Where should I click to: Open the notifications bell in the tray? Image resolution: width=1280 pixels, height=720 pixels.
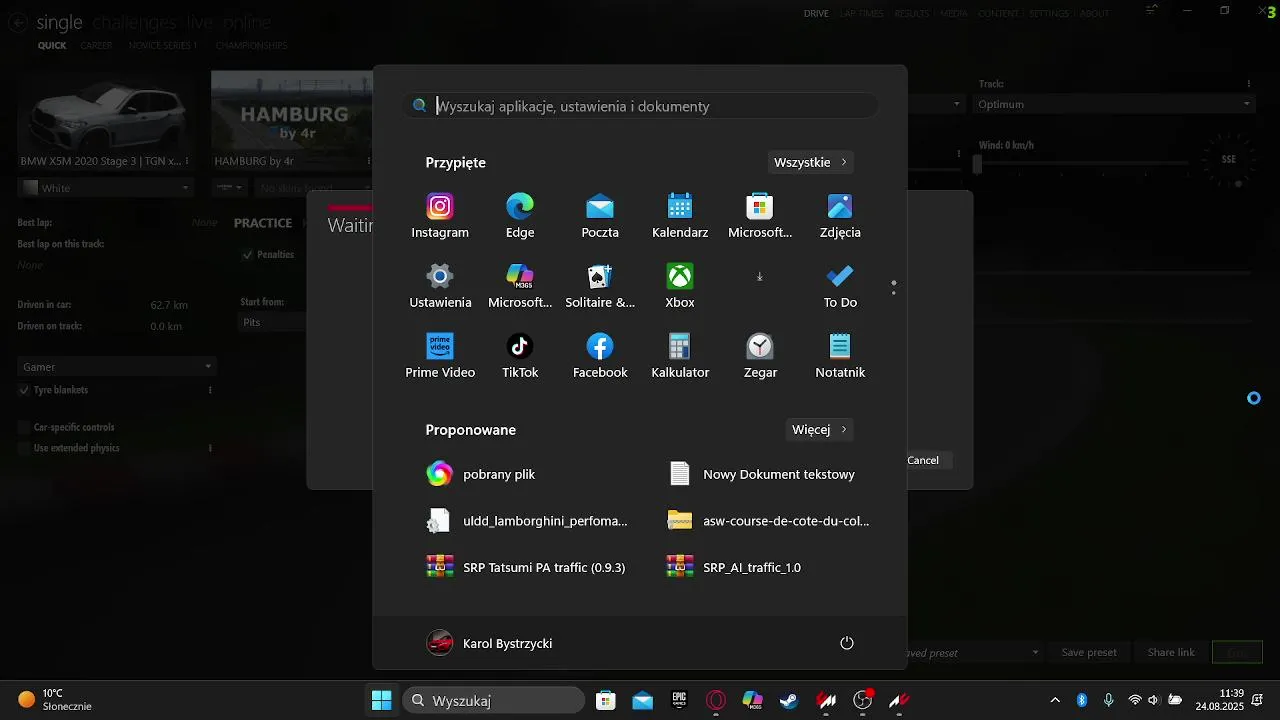click(1258, 699)
